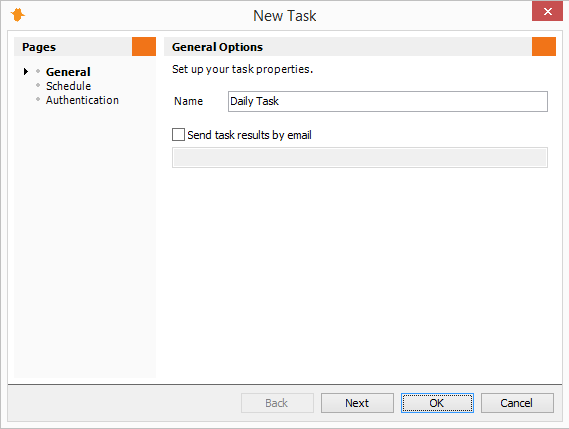Click the arrow marker next to General

coord(26,72)
